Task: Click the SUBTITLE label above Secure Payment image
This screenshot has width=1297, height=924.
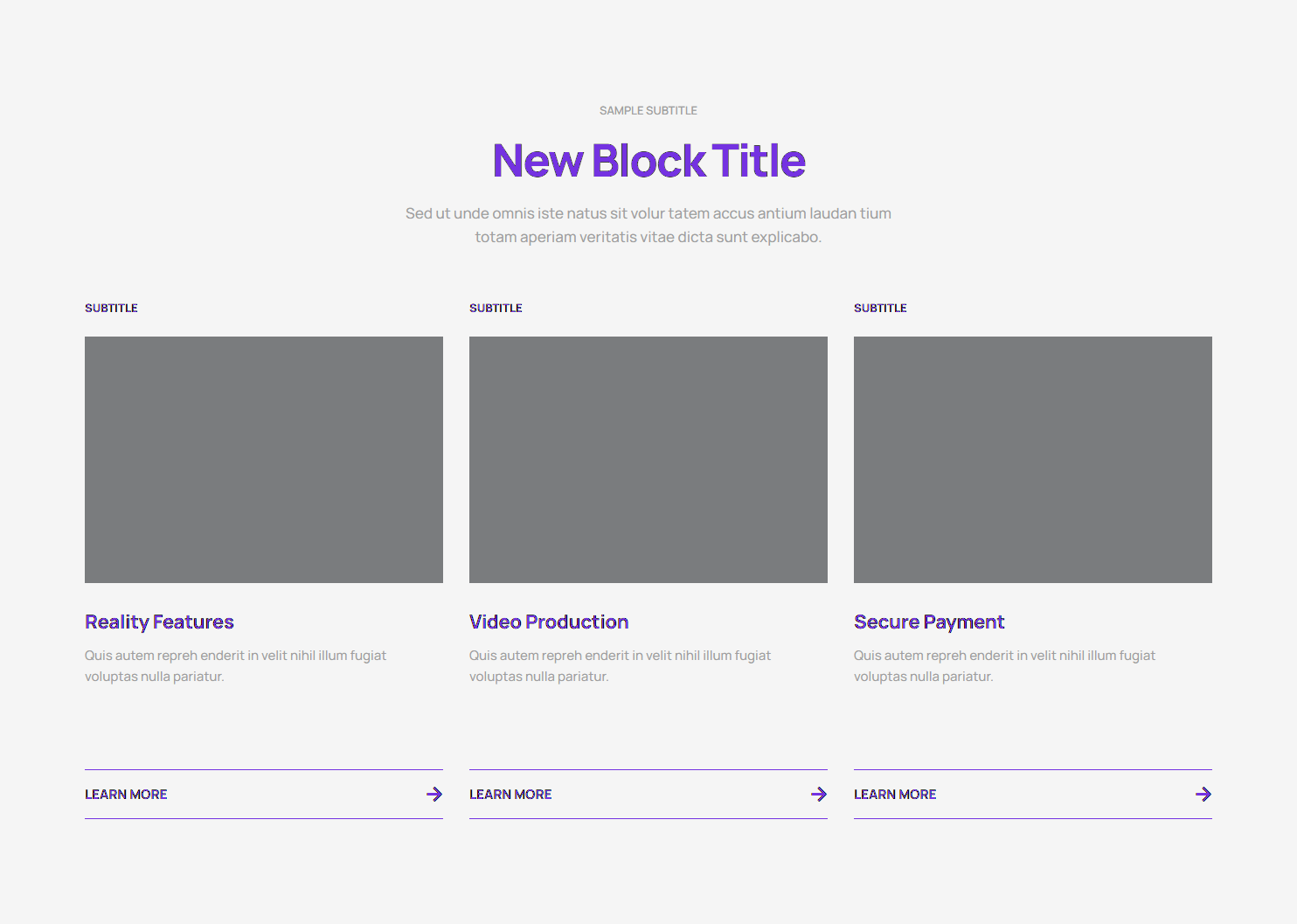Action: coord(880,308)
